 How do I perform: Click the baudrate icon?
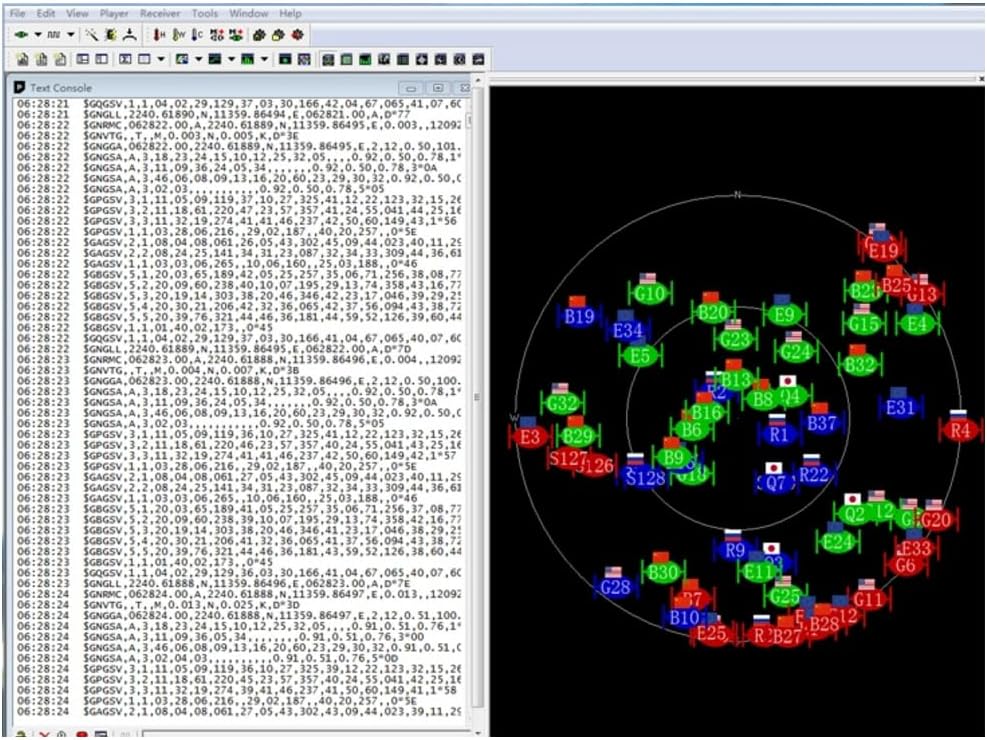pos(54,35)
